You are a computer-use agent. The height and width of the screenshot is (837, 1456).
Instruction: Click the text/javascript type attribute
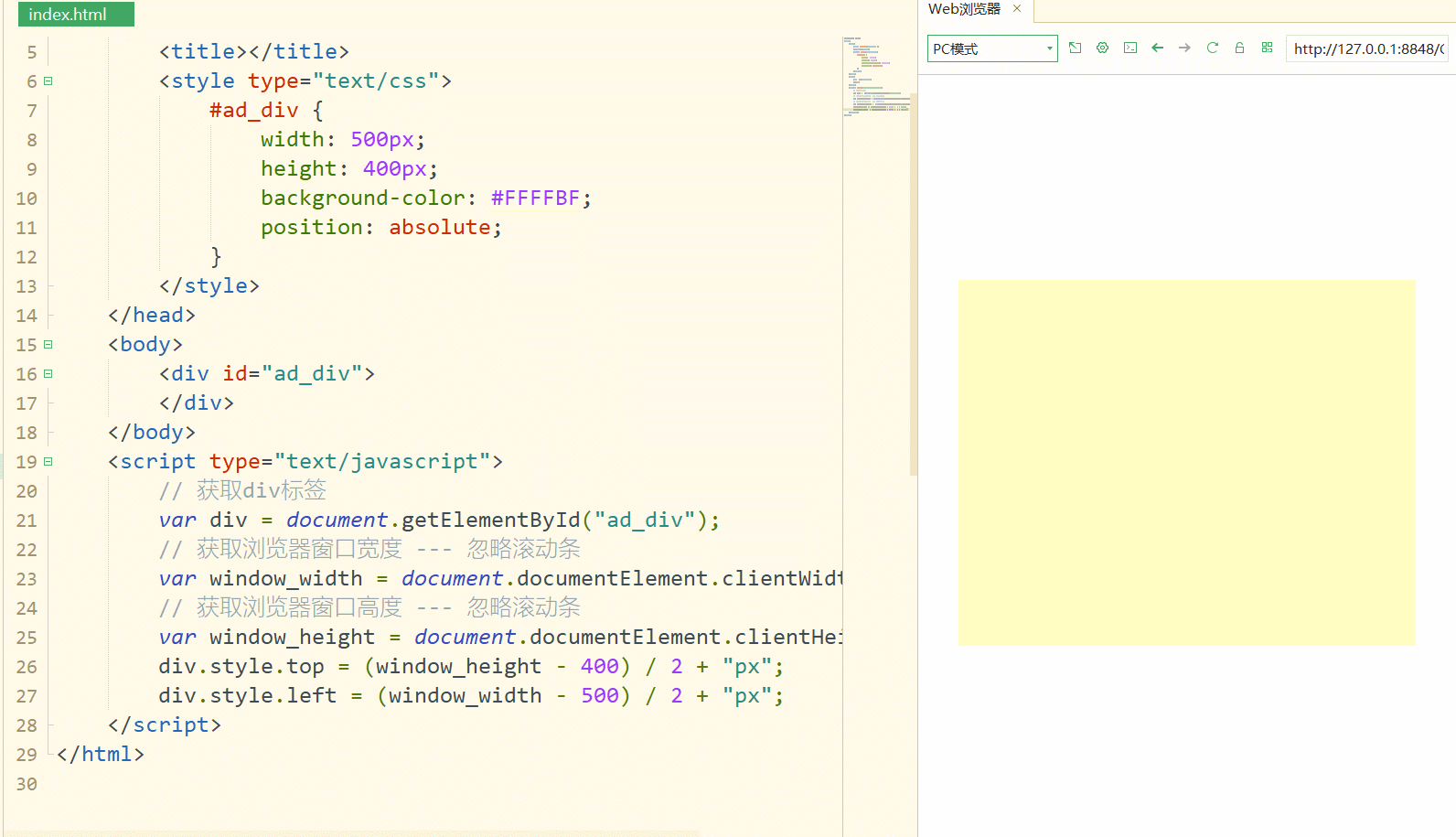pos(350,461)
